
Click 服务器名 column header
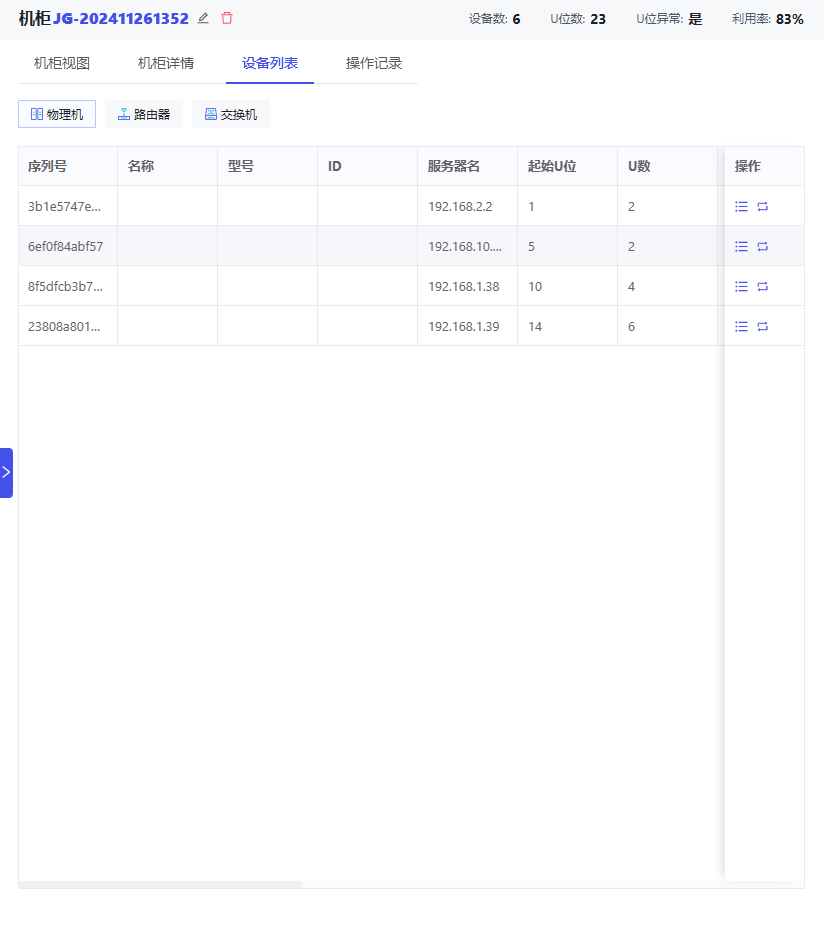coord(467,166)
